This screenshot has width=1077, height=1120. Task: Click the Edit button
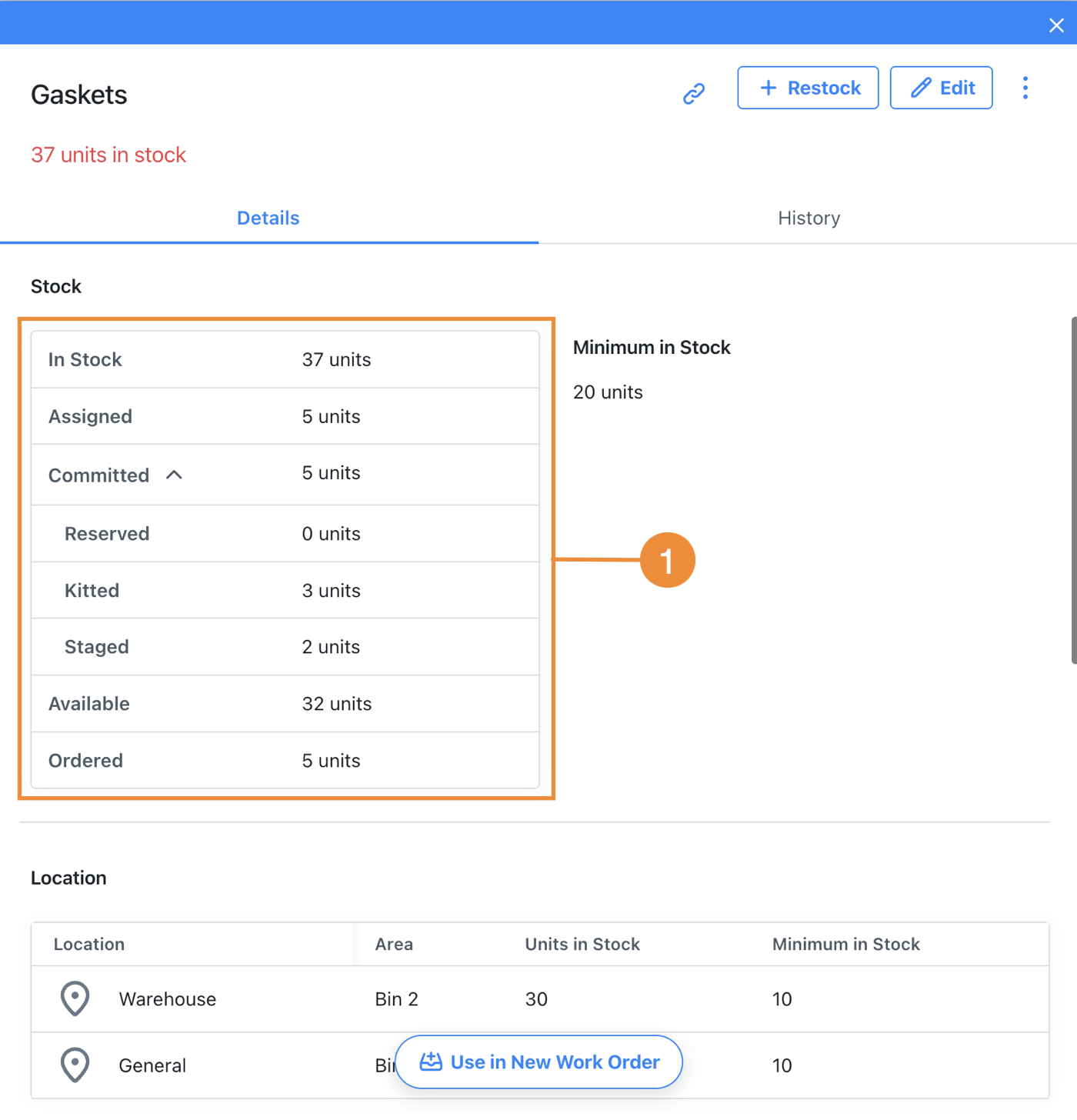coord(941,88)
